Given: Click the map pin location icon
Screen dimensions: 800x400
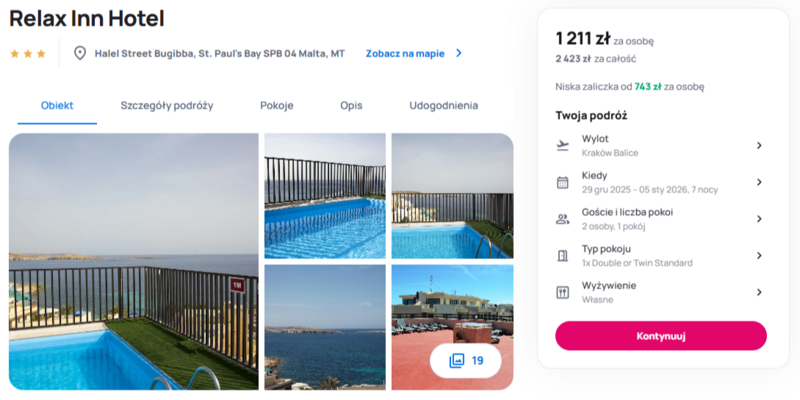Looking at the screenshot, I should [x=80, y=53].
